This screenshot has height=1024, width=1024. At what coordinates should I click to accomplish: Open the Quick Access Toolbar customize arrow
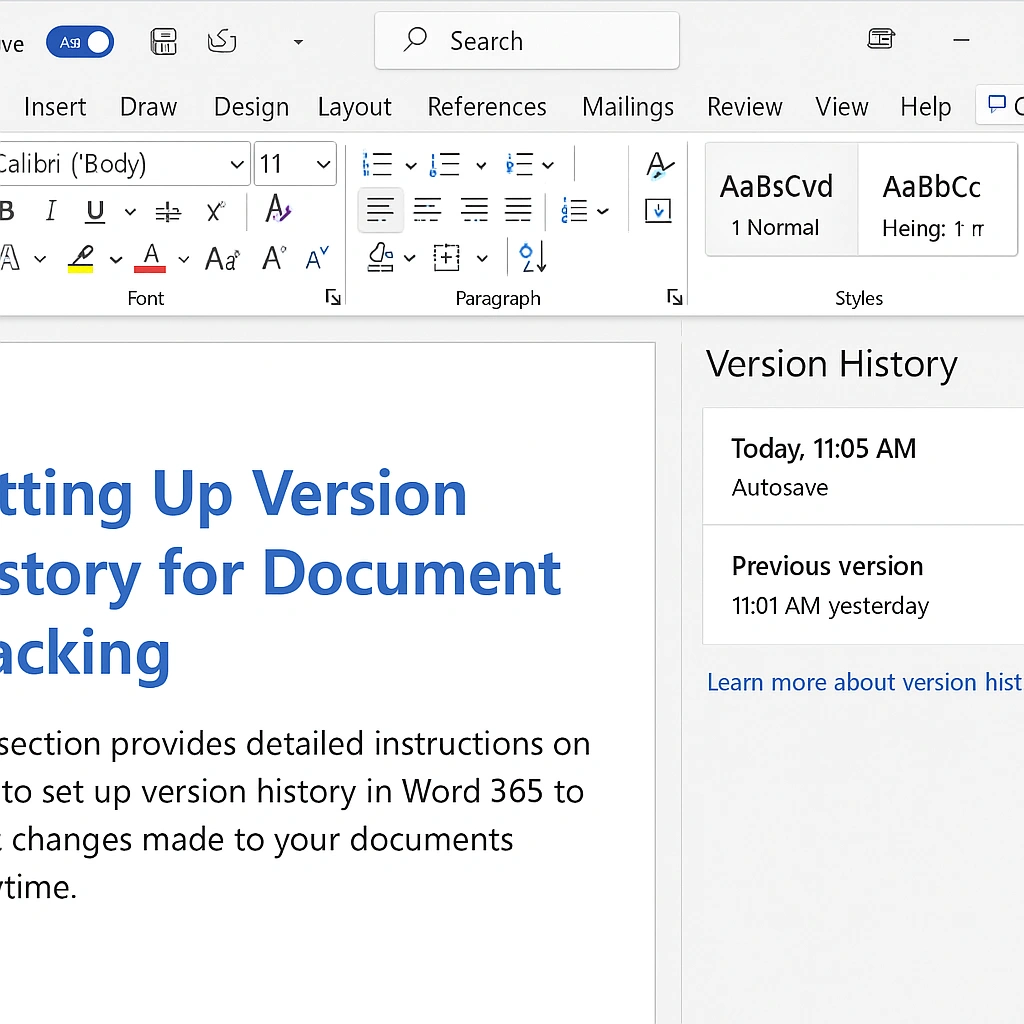click(298, 42)
